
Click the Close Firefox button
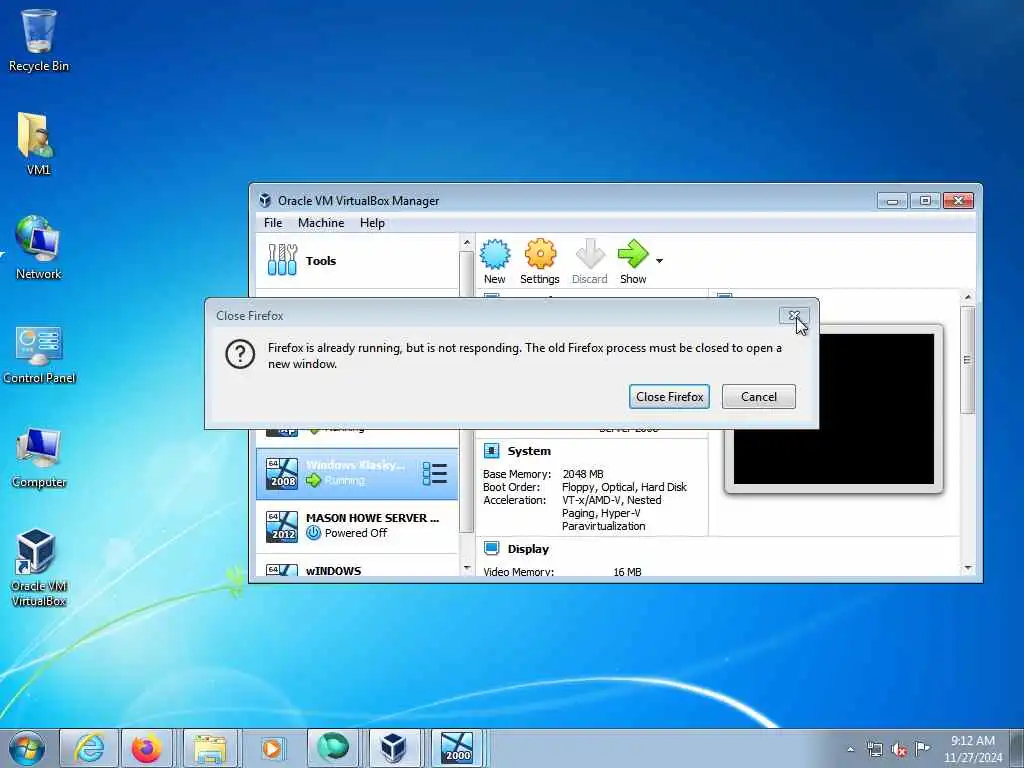pyautogui.click(x=669, y=396)
